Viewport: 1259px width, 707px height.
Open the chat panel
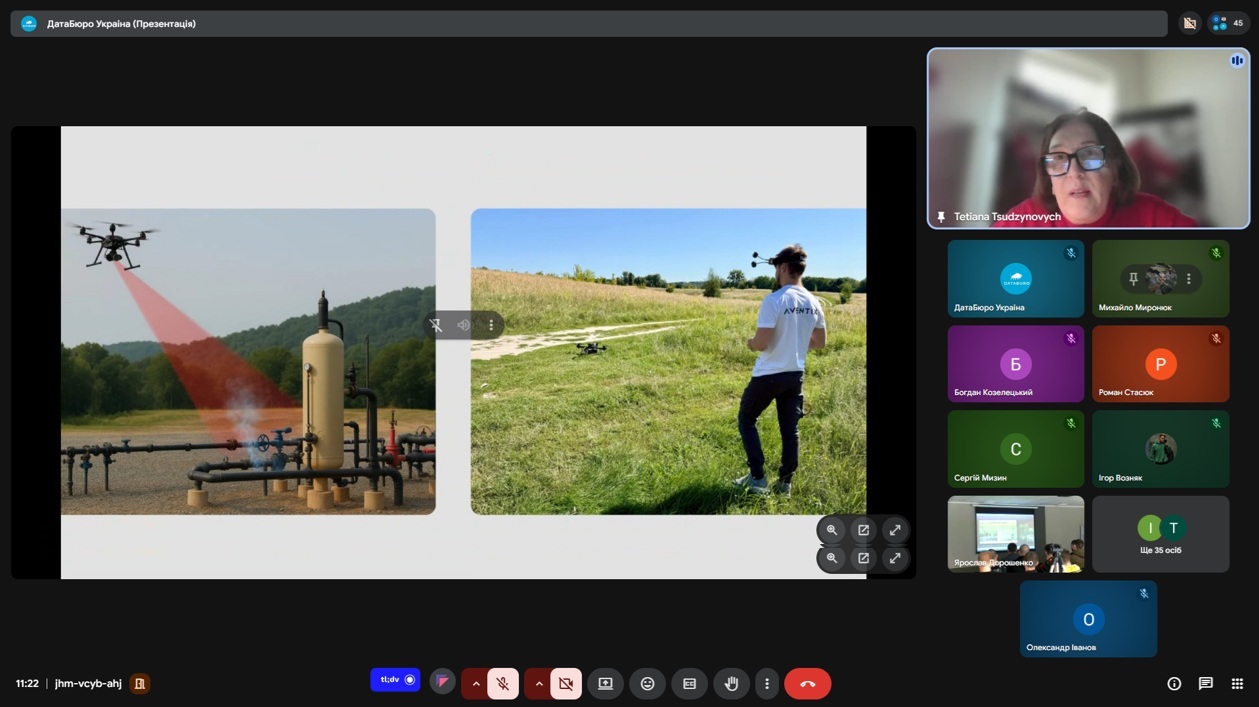click(x=1206, y=684)
